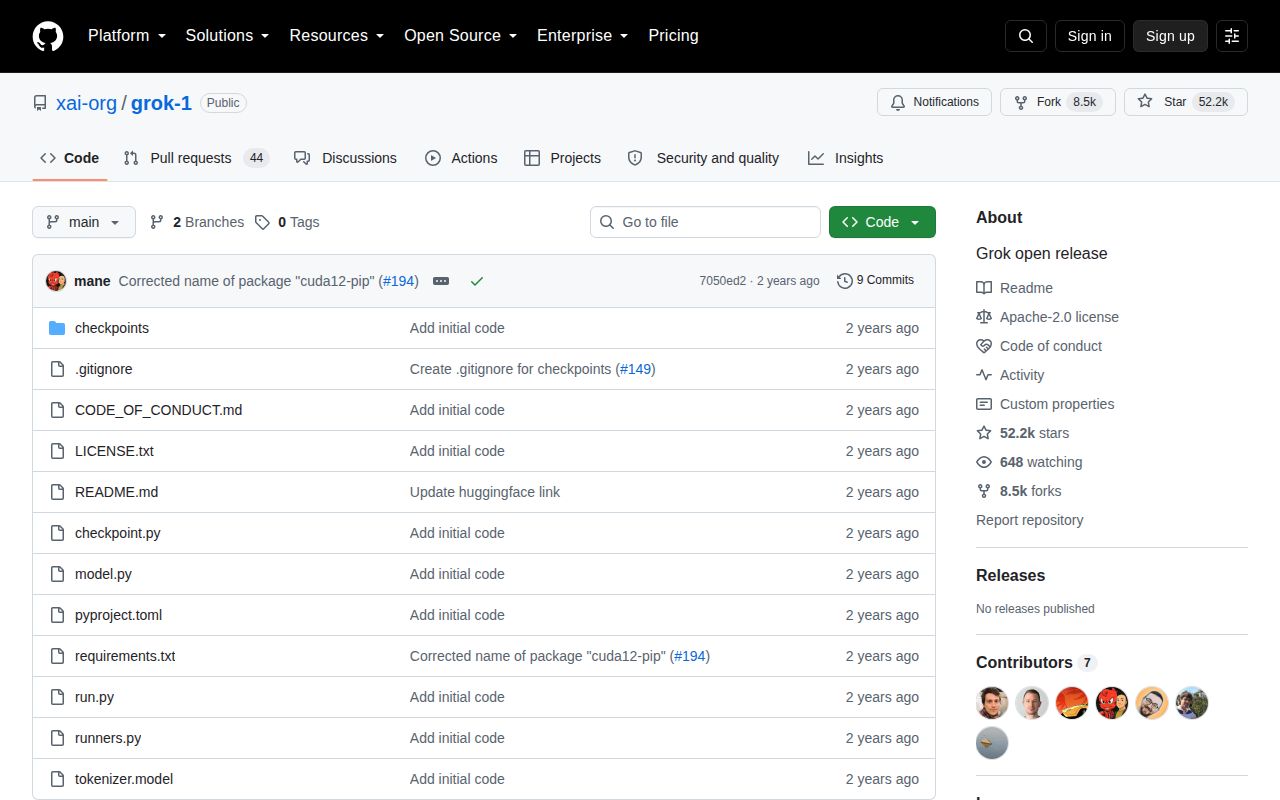
Task: Click the red-haired contributor avatar
Action: 1112,703
